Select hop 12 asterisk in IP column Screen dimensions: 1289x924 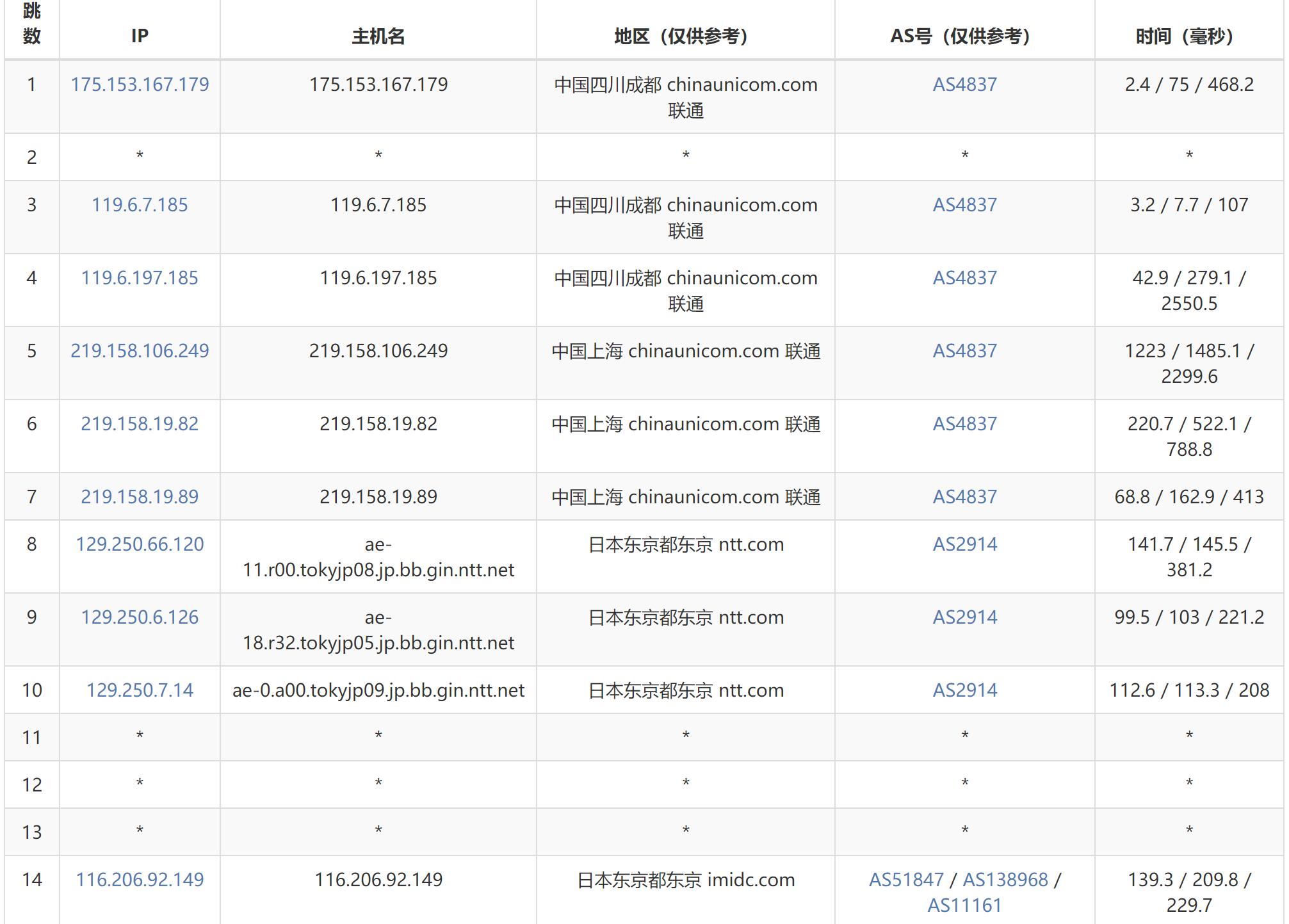pyautogui.click(x=140, y=783)
